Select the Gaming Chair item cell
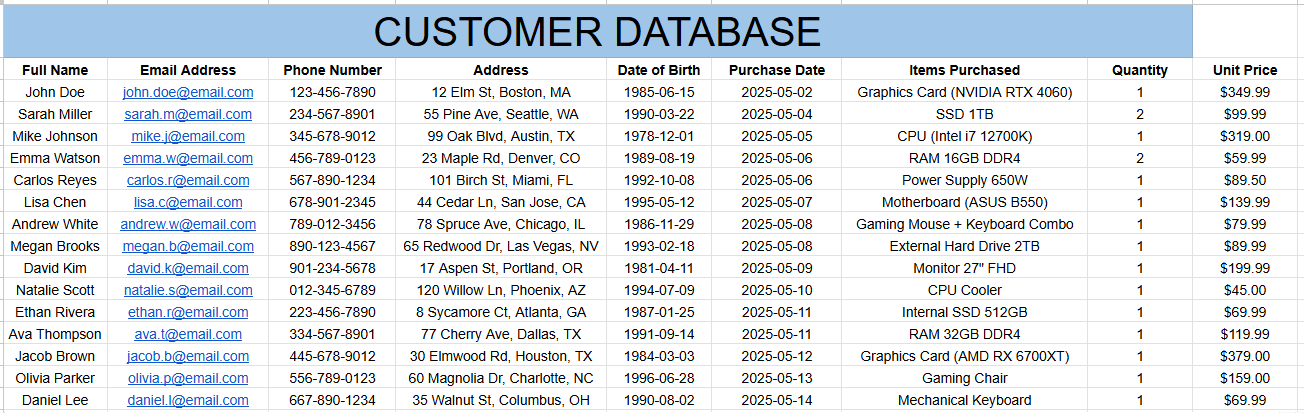The image size is (1304, 413). click(965, 378)
